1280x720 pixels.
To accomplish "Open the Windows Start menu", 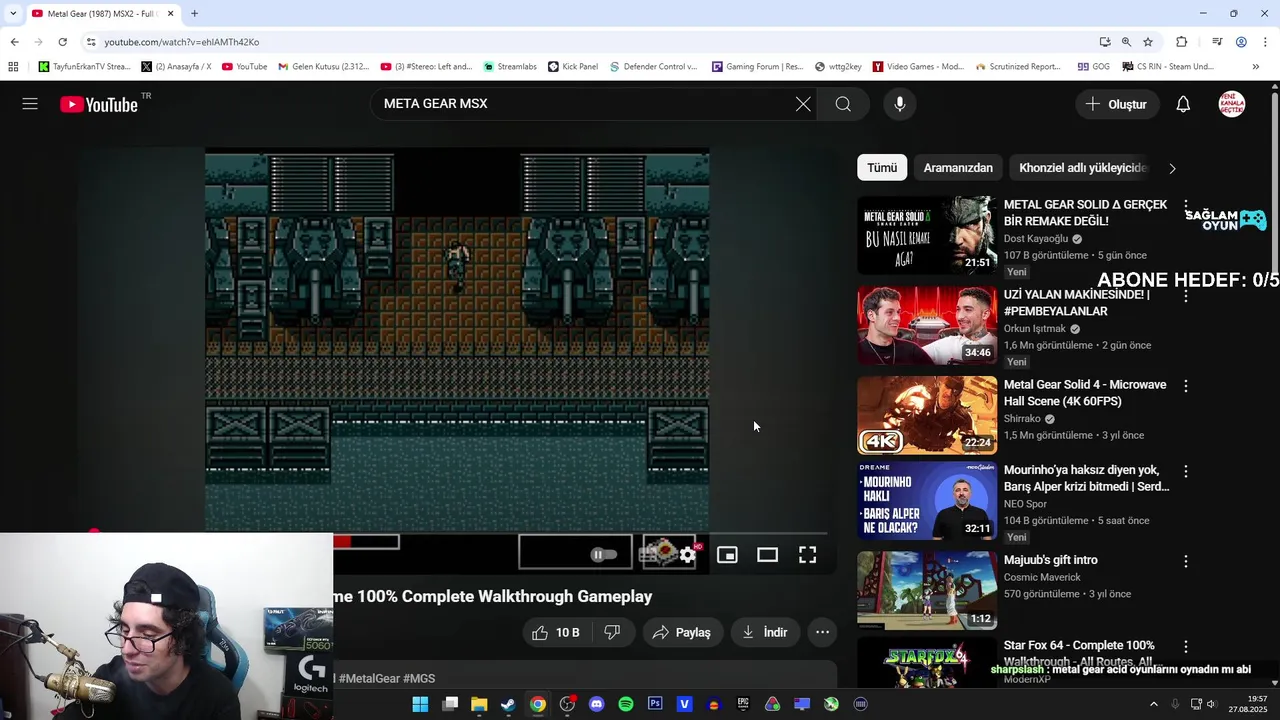I will (420, 704).
